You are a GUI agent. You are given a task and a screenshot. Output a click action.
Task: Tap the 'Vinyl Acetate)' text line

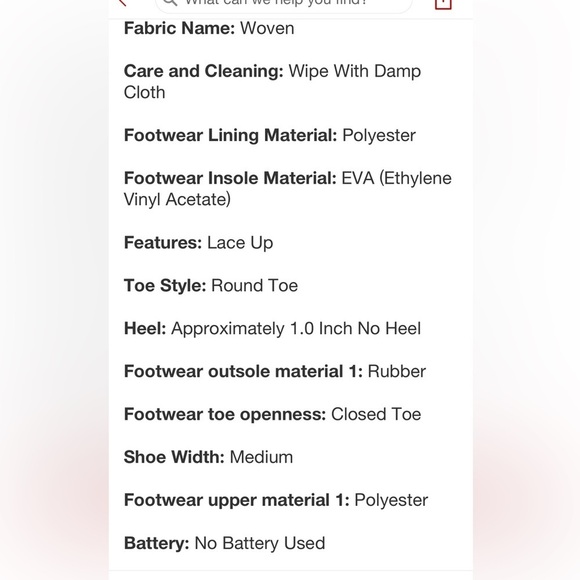177,200
